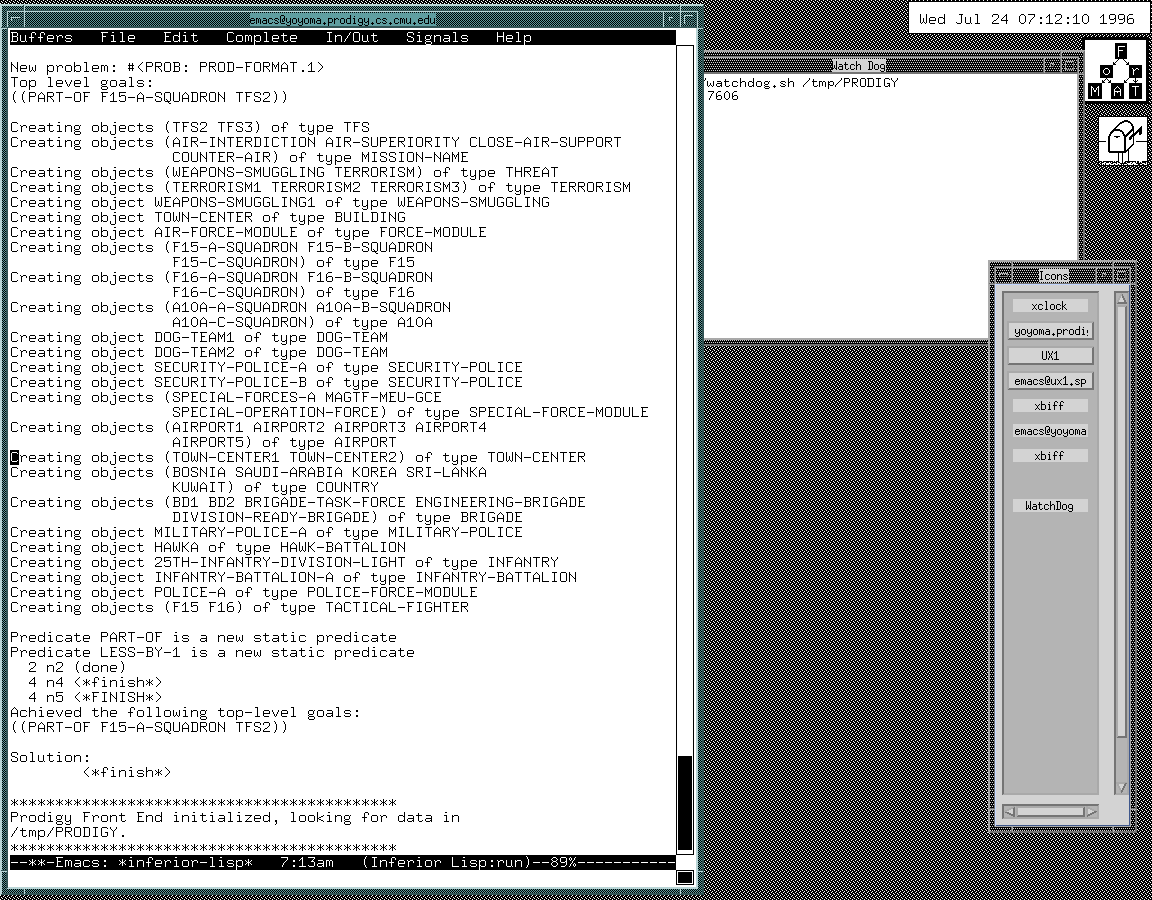This screenshot has width=1152, height=900.
Task: Click the Icons panel scroll right arrow
Action: (1090, 811)
